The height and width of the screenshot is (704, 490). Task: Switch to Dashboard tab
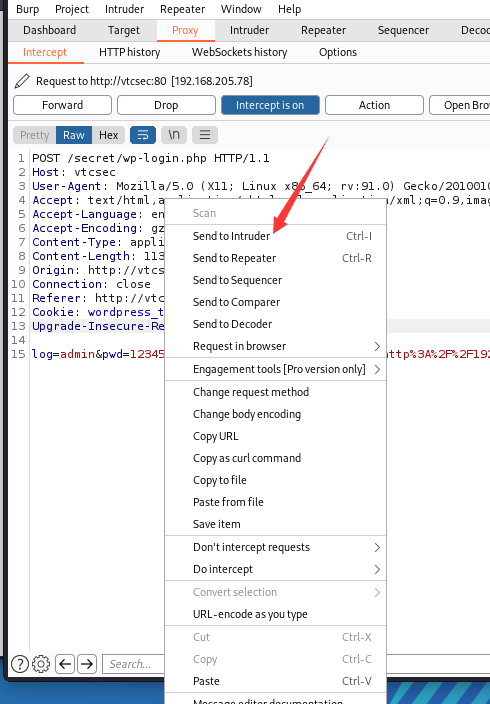pos(49,30)
